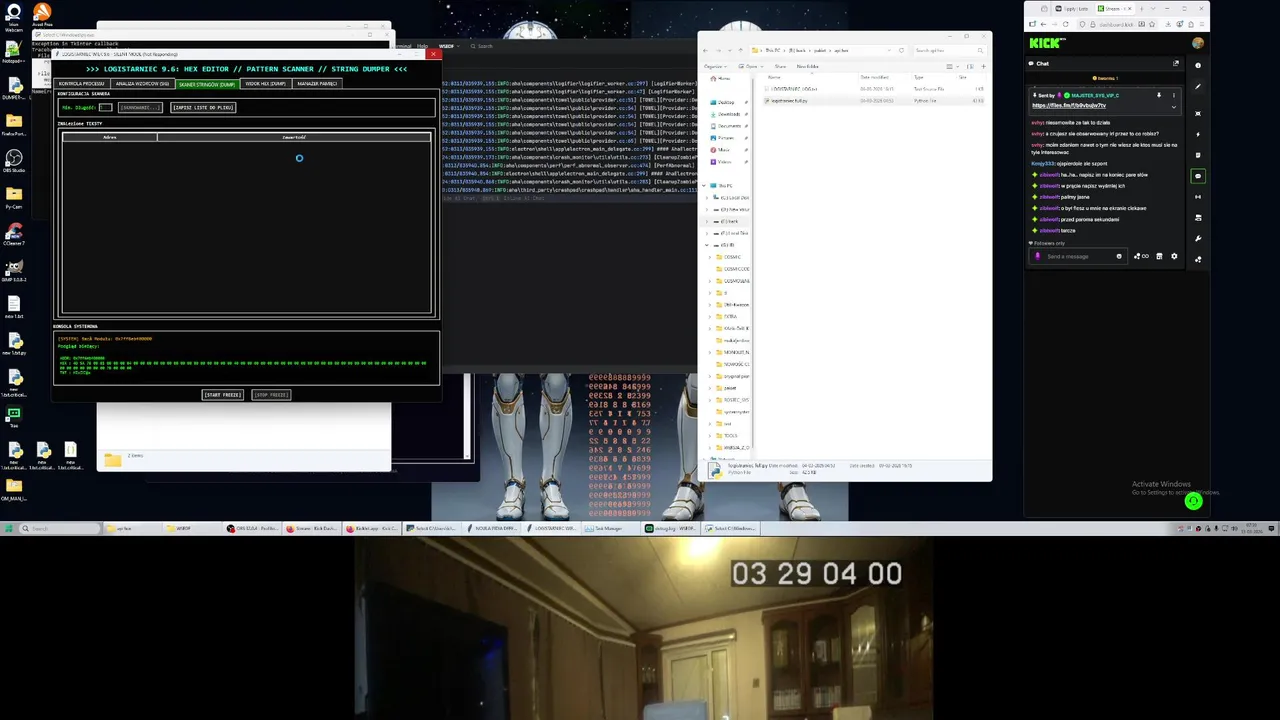Click the STOP FREEZE button
1280x720 pixels.
click(271, 395)
